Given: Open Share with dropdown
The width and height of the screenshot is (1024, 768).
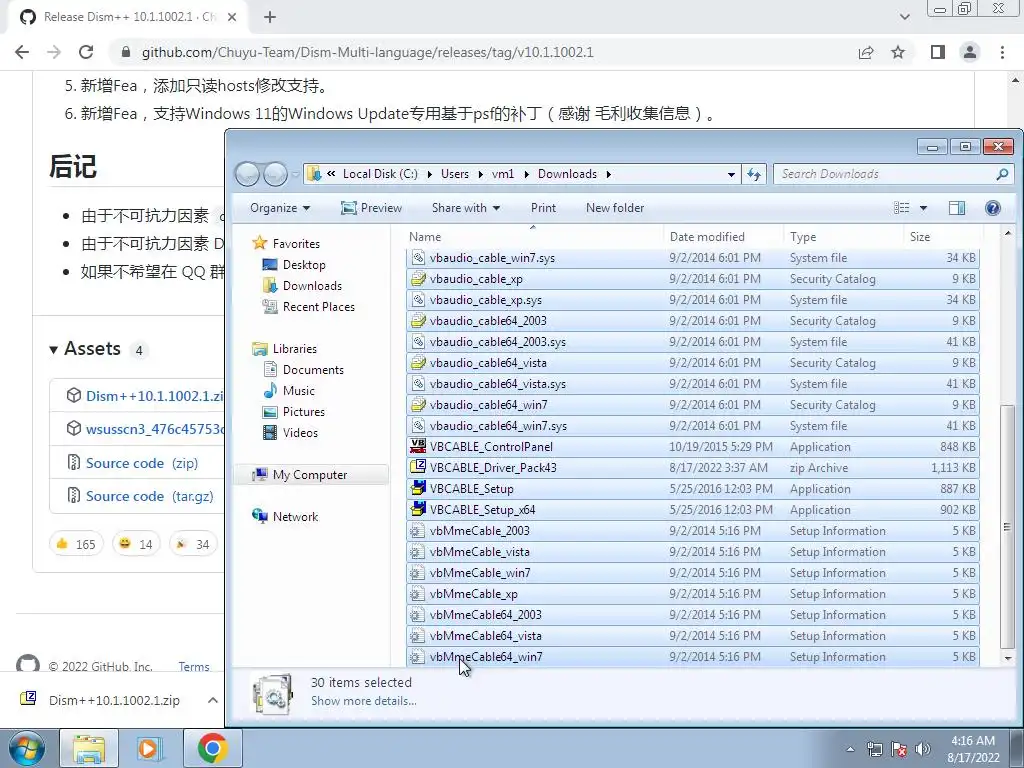Looking at the screenshot, I should 466,208.
